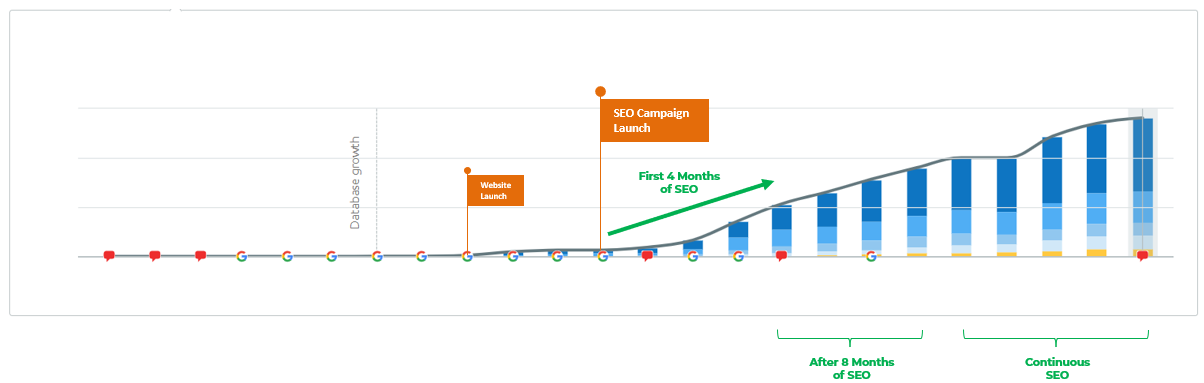Click Google icon directly after Website Launch line

(512, 256)
